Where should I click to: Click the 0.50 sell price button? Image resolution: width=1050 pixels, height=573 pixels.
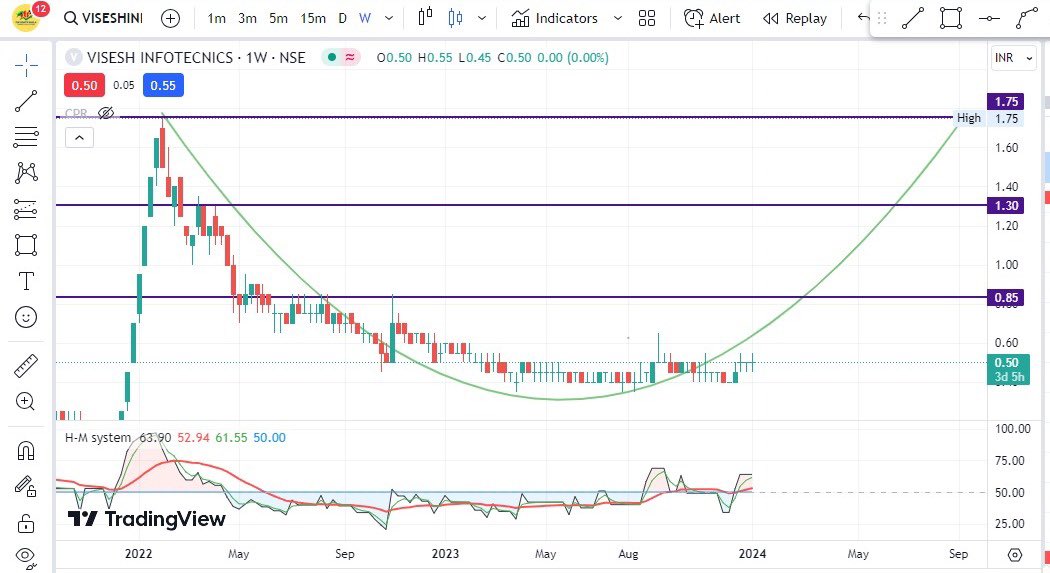click(x=84, y=86)
